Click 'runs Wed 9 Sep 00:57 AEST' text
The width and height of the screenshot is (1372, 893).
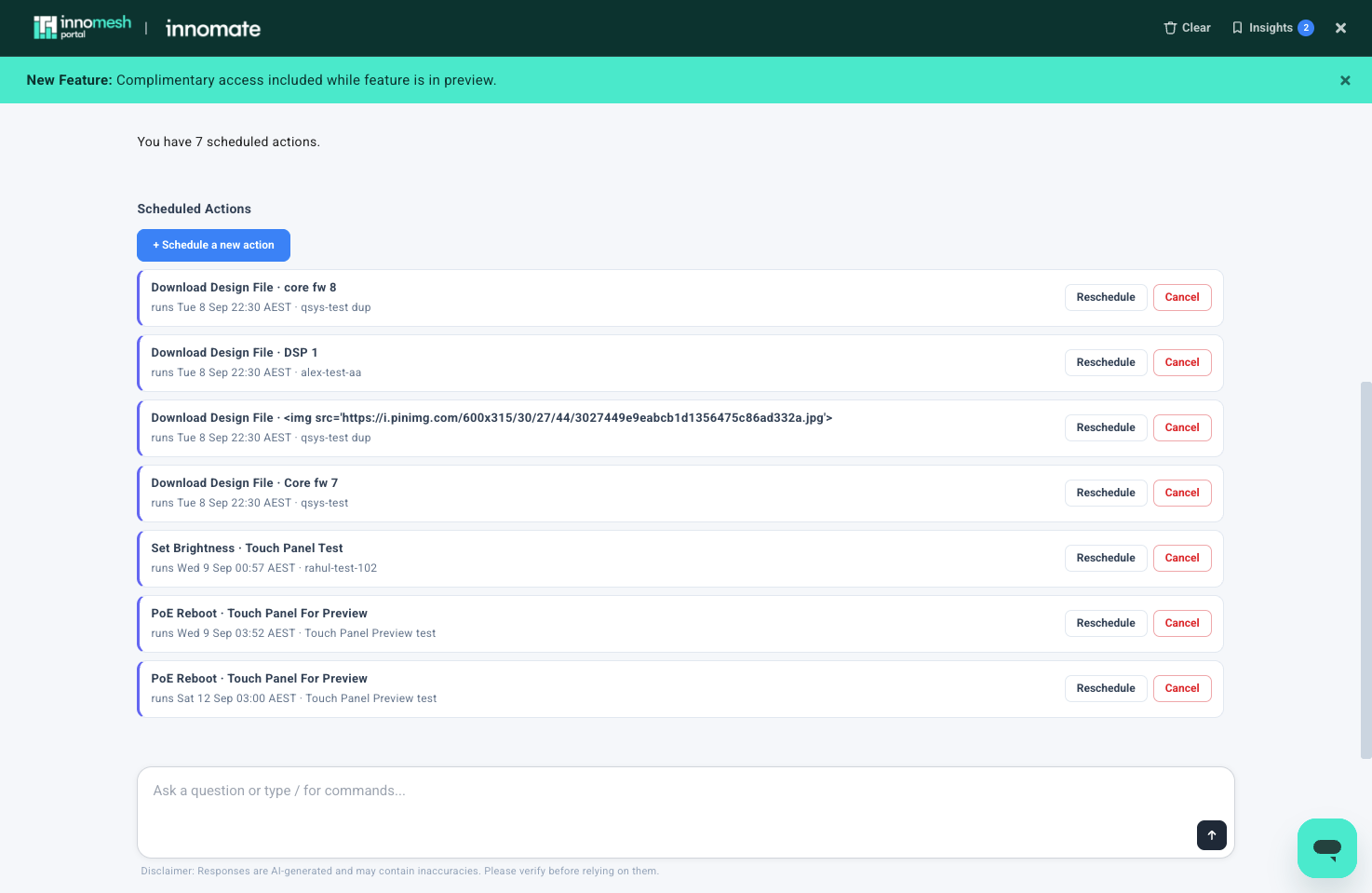(223, 568)
